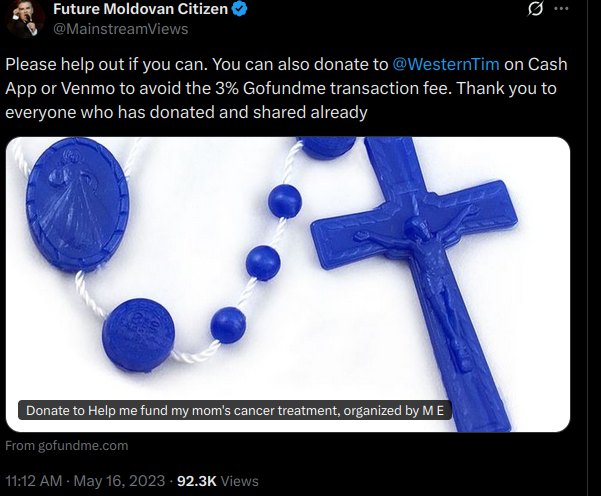The image size is (601, 496).
Task: Visit the @MainstreamViews handle
Action: pos(121,29)
